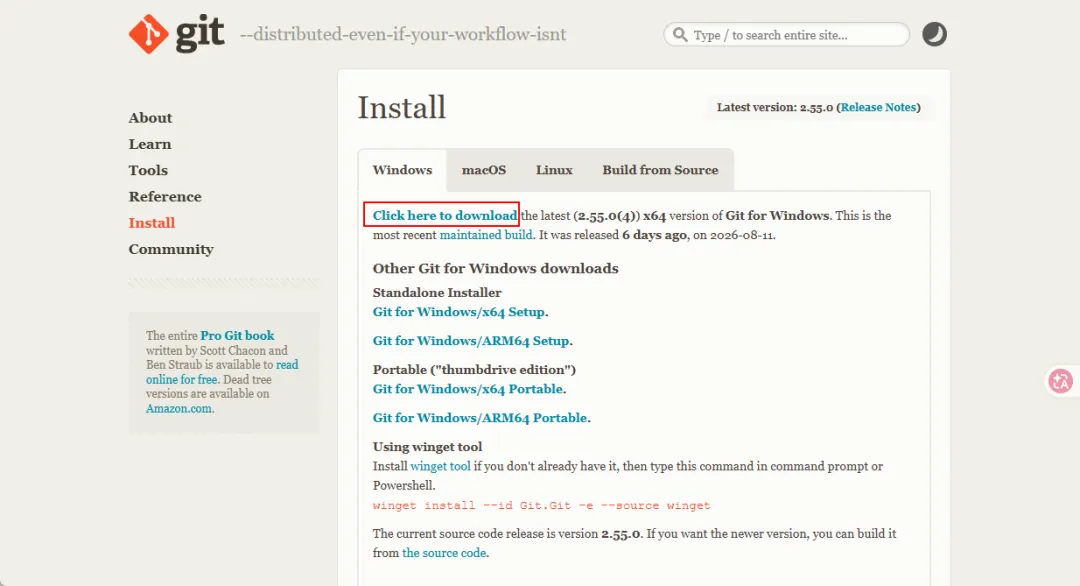
Task: Toggle dark mode with moon icon
Action: 934,34
